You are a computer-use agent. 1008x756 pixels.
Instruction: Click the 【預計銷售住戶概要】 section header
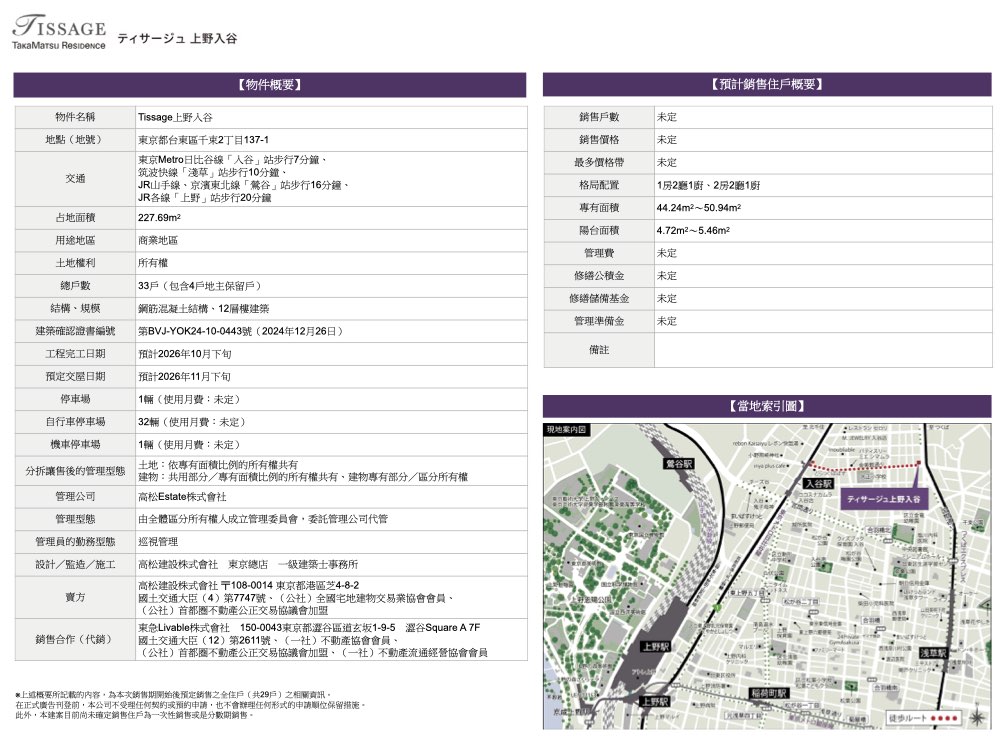pyautogui.click(x=767, y=85)
